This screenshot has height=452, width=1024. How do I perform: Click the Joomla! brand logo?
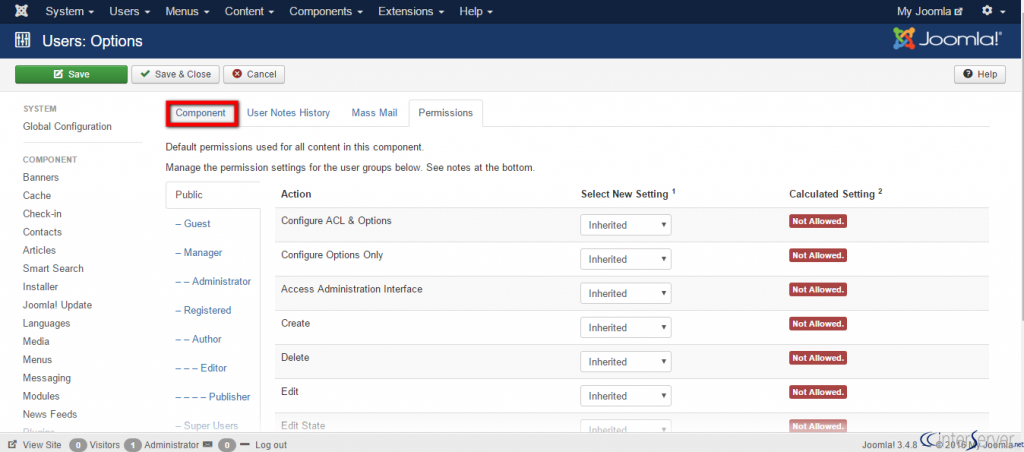point(948,40)
